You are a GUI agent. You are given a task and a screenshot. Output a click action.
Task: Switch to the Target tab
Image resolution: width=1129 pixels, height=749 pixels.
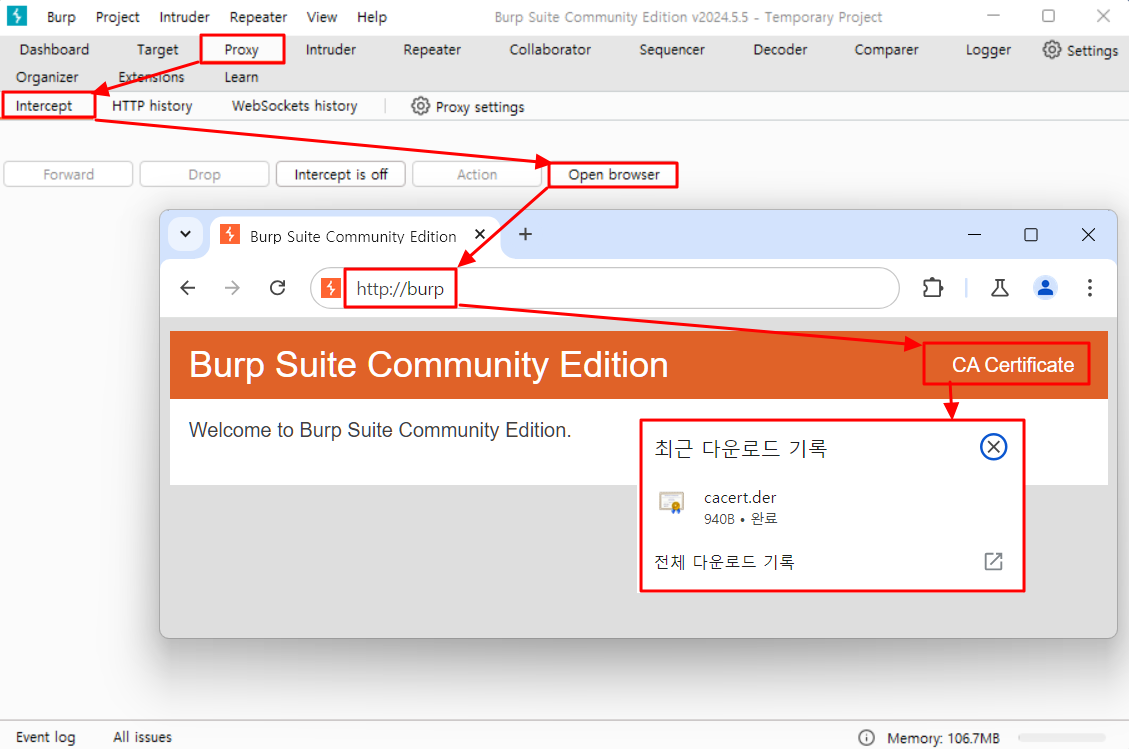(x=157, y=50)
